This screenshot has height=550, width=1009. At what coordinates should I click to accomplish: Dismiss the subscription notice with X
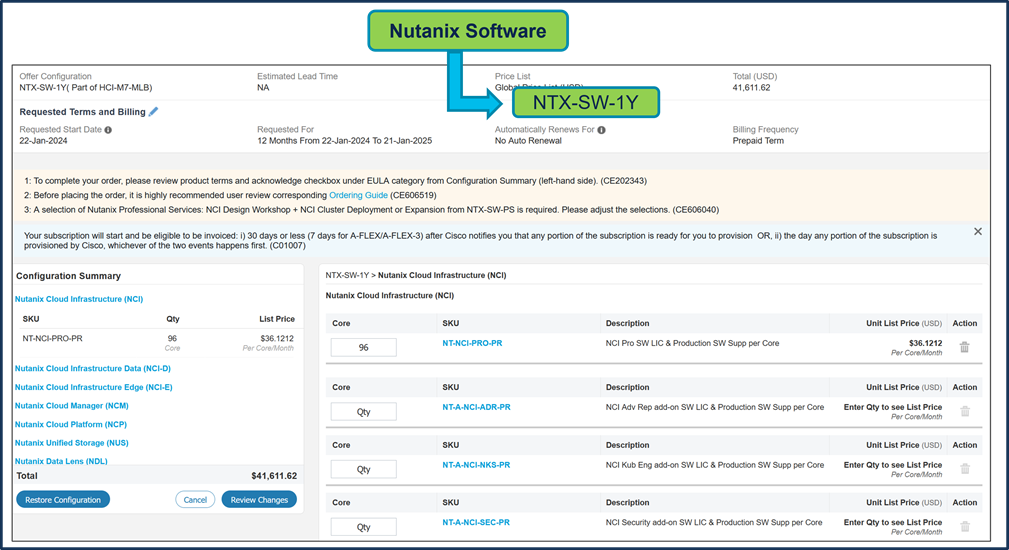(977, 232)
